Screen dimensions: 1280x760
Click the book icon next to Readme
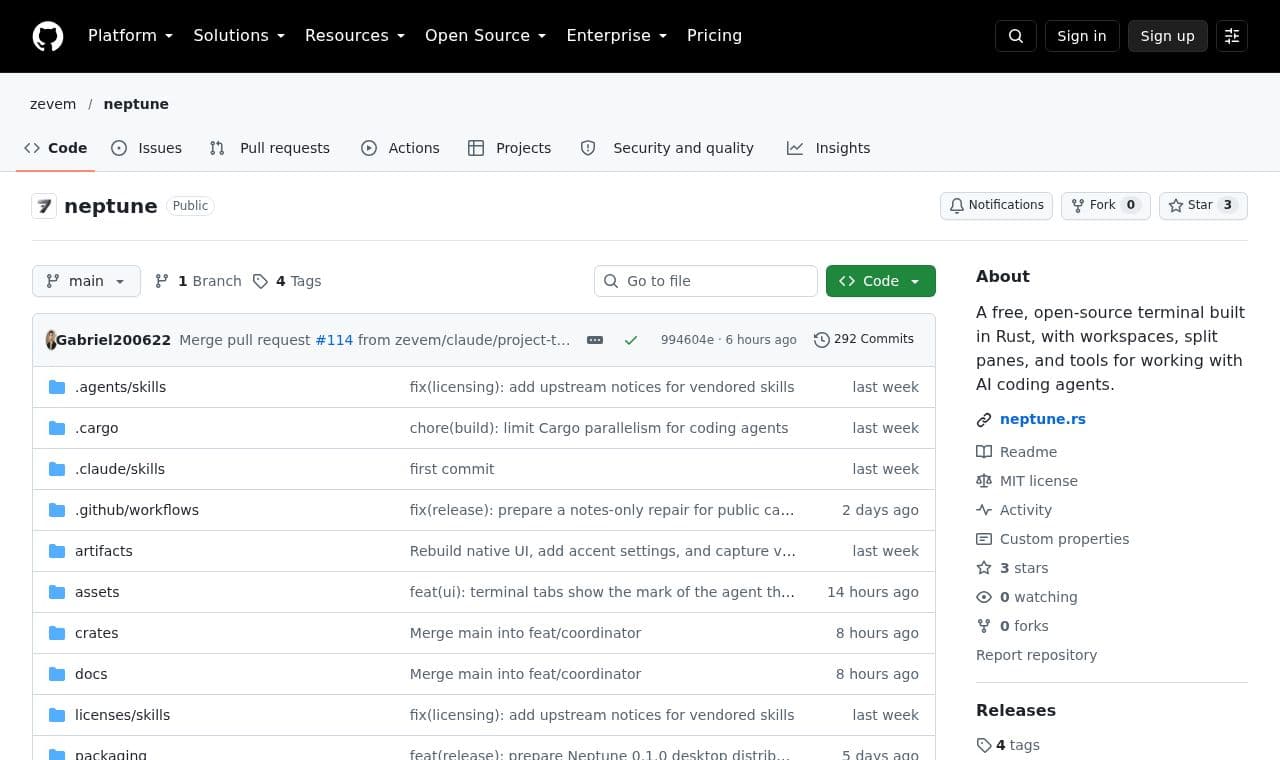point(984,452)
